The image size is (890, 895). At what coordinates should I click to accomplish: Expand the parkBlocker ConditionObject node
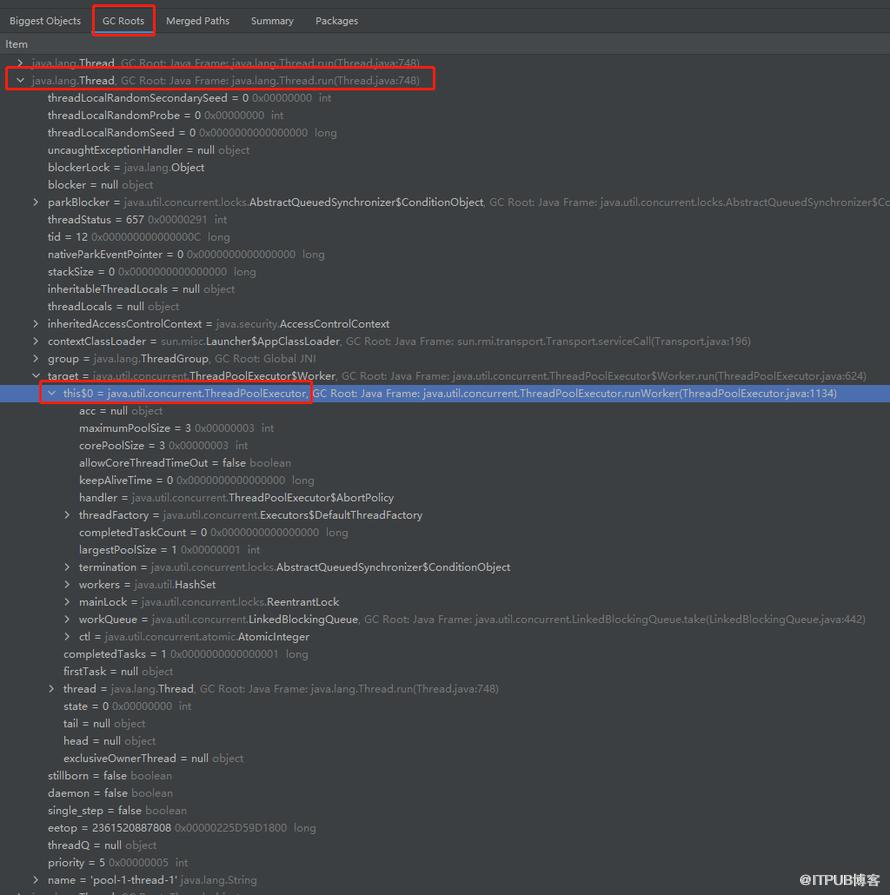(36, 202)
